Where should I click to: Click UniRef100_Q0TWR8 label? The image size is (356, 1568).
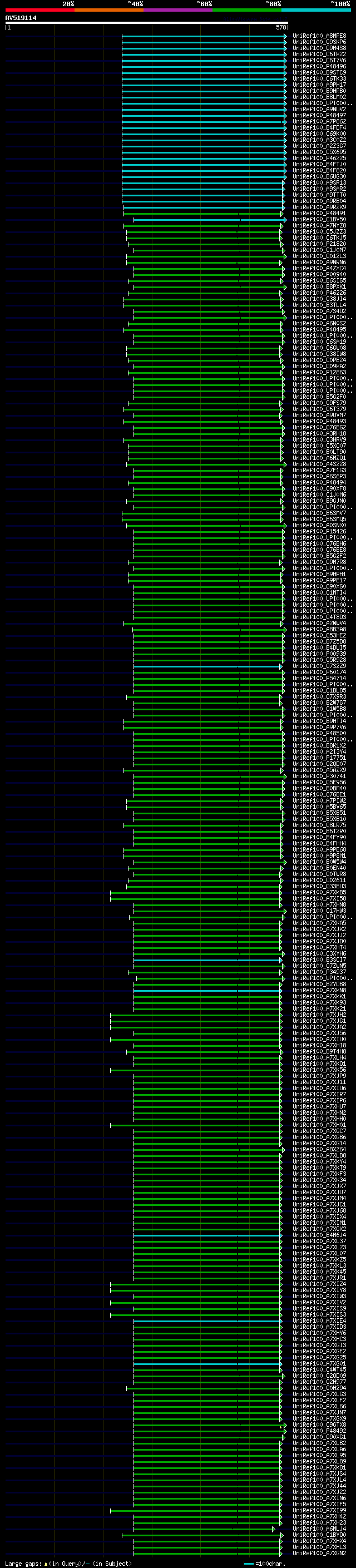(x=319, y=874)
